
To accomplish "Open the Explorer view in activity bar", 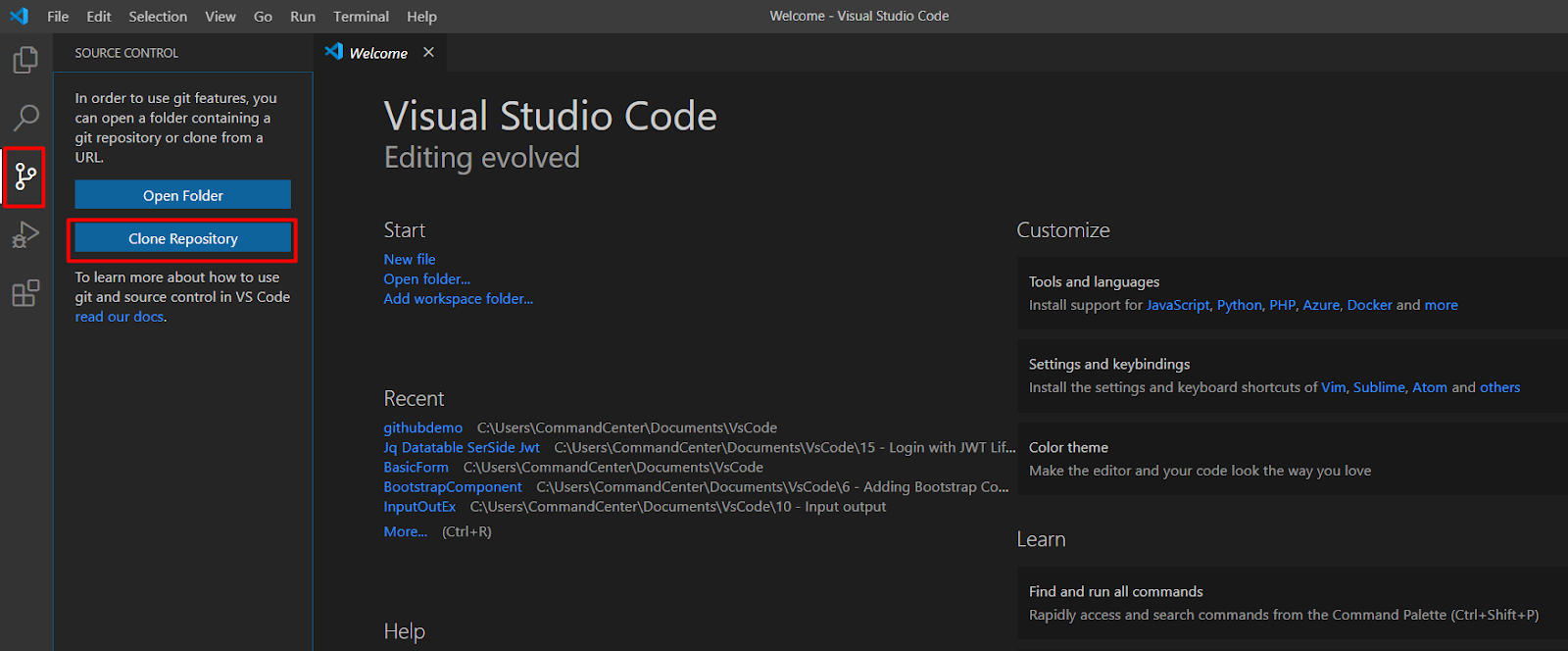I will click(x=25, y=61).
